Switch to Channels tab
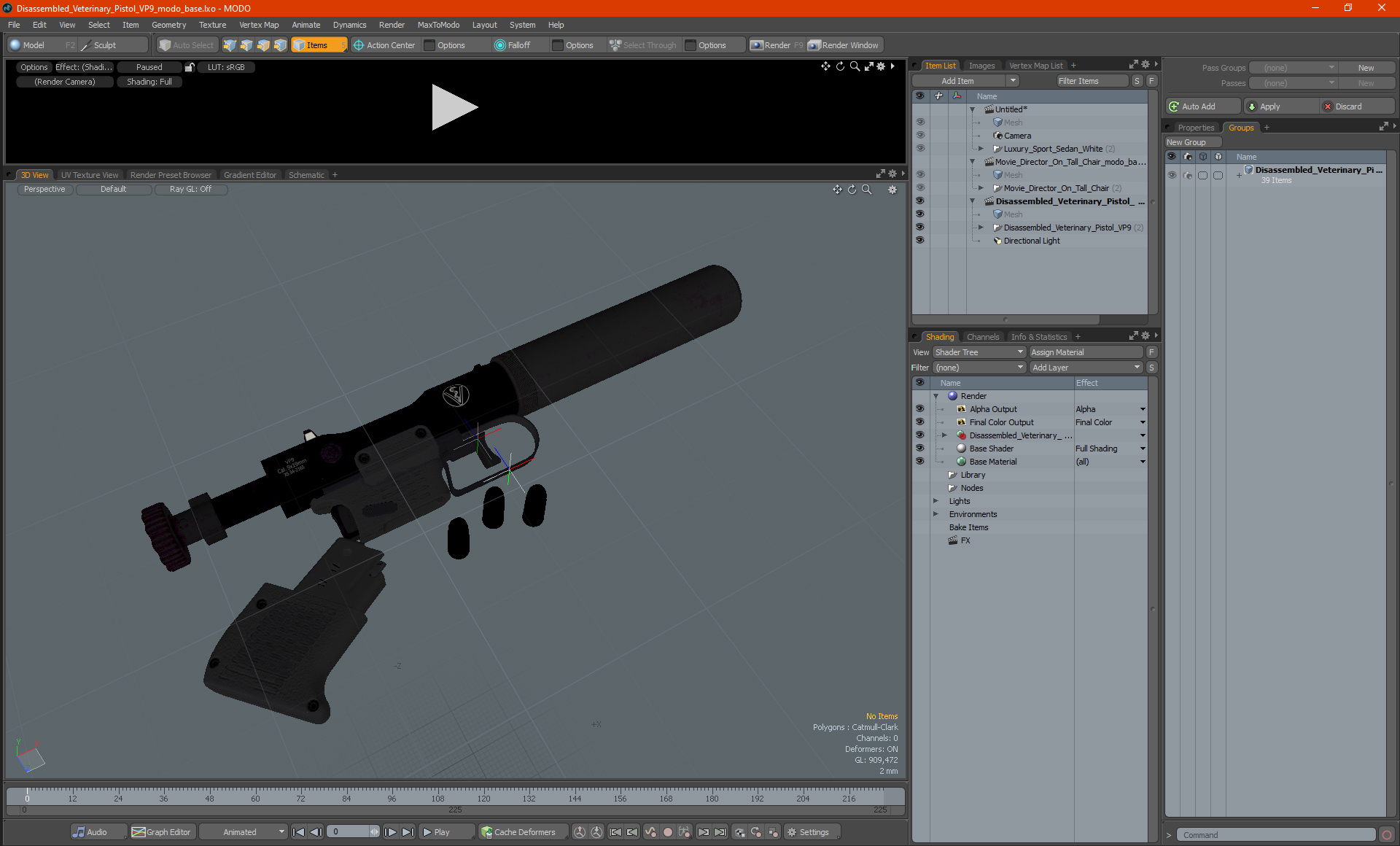1400x846 pixels. click(982, 337)
